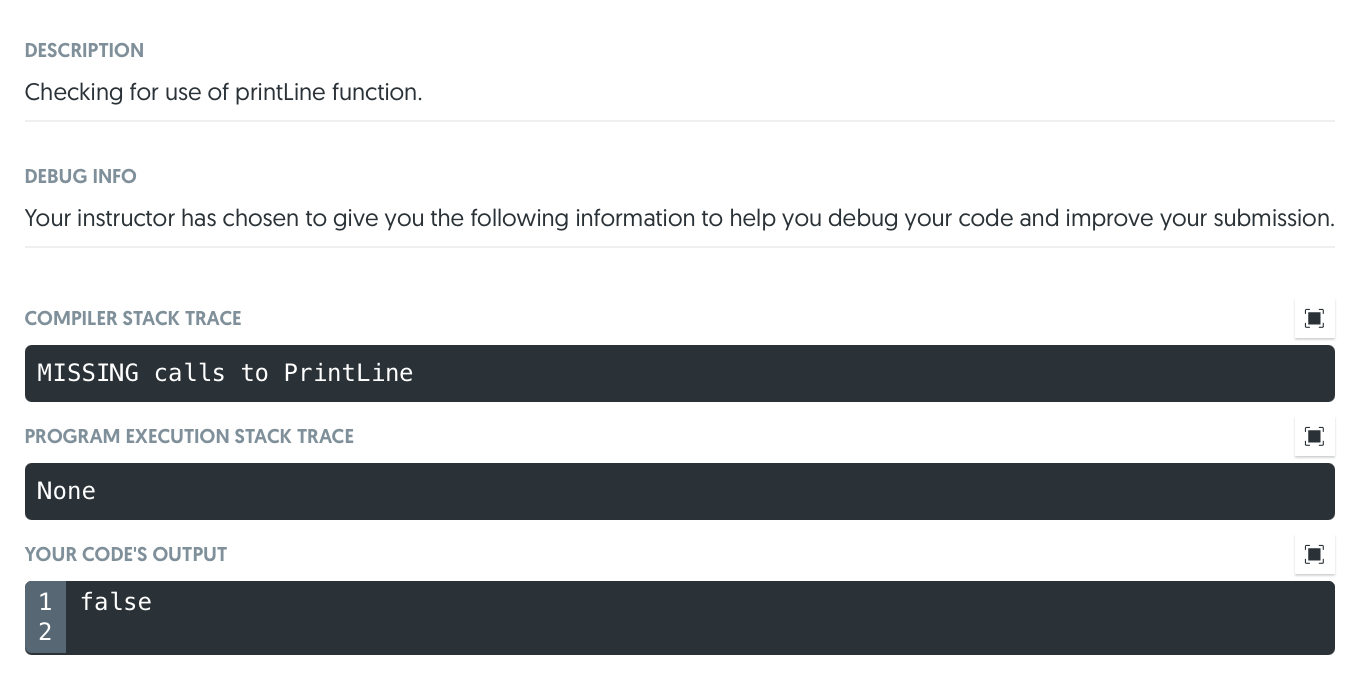Viewport: 1358px width, 694px height.
Task: Select the PROGRAM EXECUTION STACK TRACE heading
Action: pos(189,436)
